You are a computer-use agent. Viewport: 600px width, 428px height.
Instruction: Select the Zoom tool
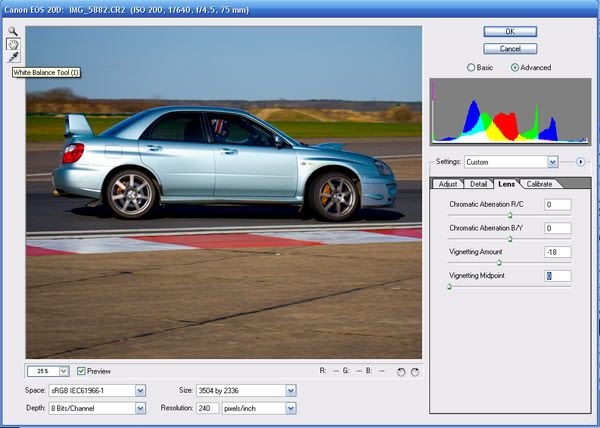click(14, 31)
